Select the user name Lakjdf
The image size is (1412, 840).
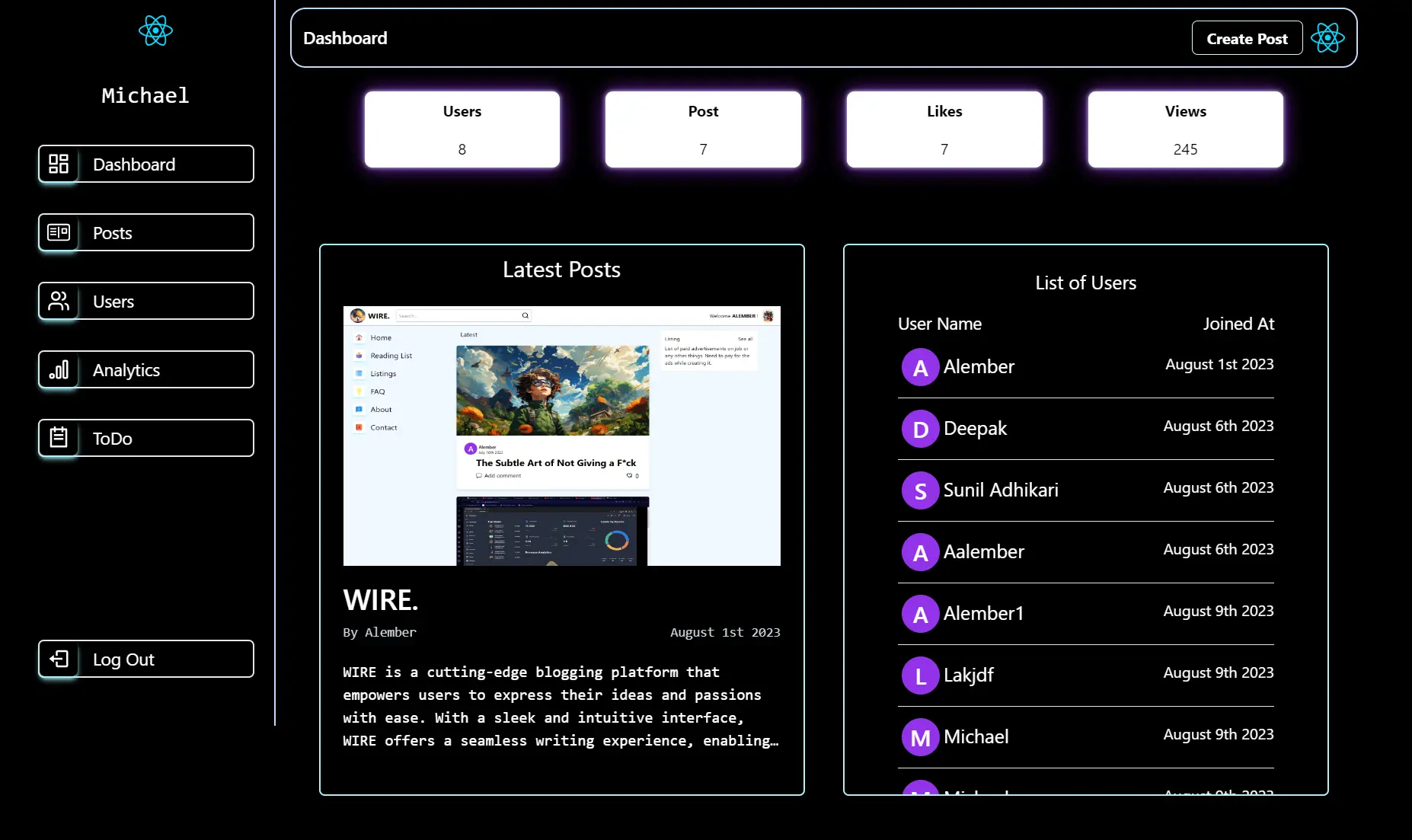click(x=968, y=675)
